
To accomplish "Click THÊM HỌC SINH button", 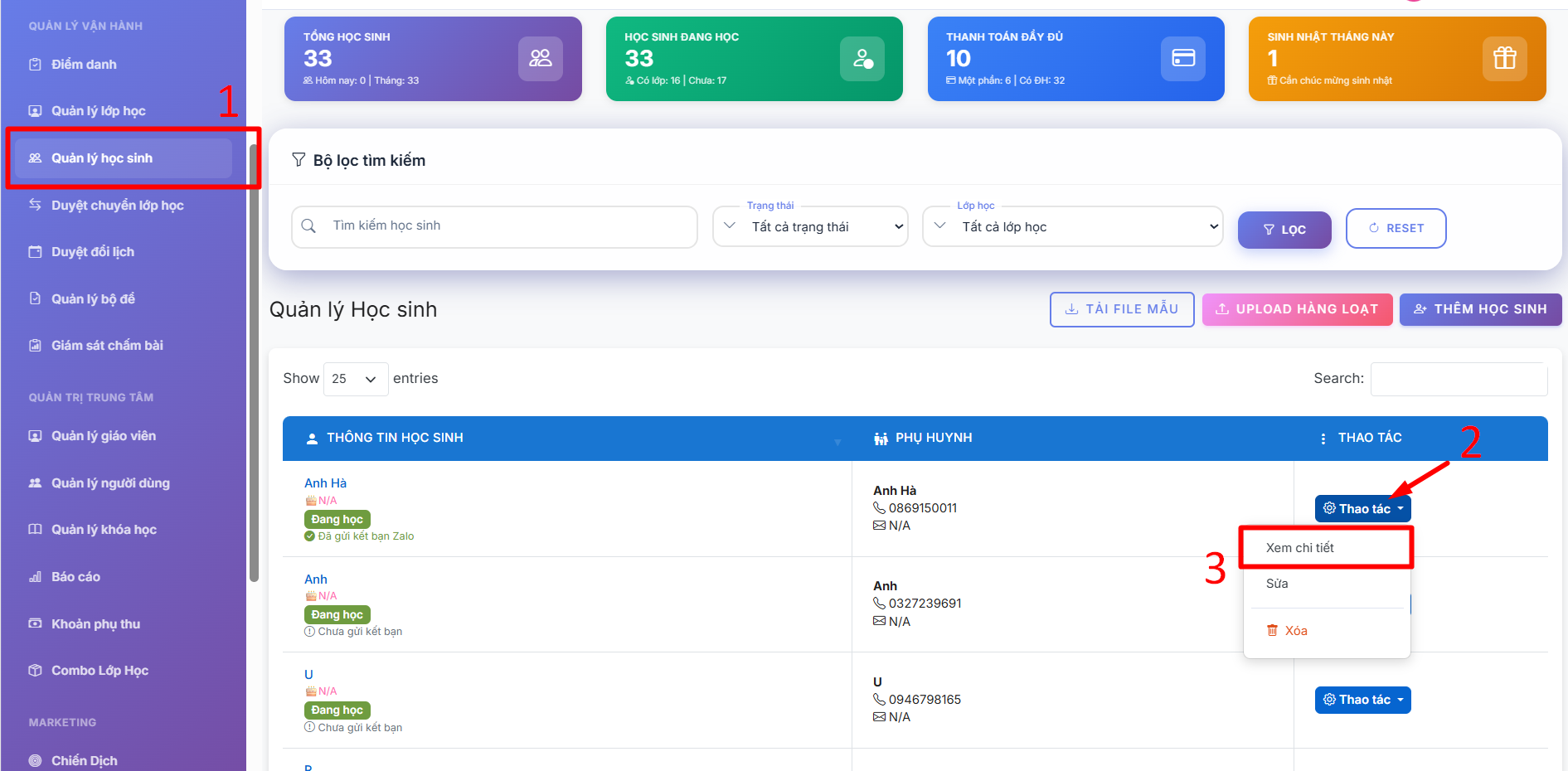I will pos(1480,309).
